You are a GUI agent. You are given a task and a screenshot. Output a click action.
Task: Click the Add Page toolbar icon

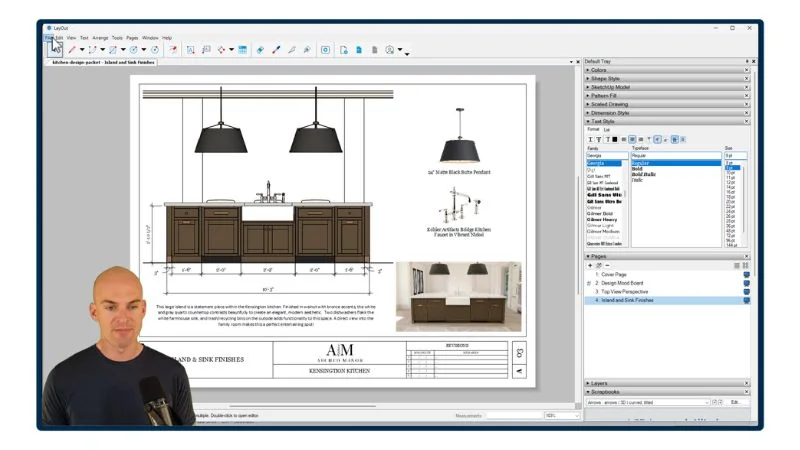pos(344,50)
